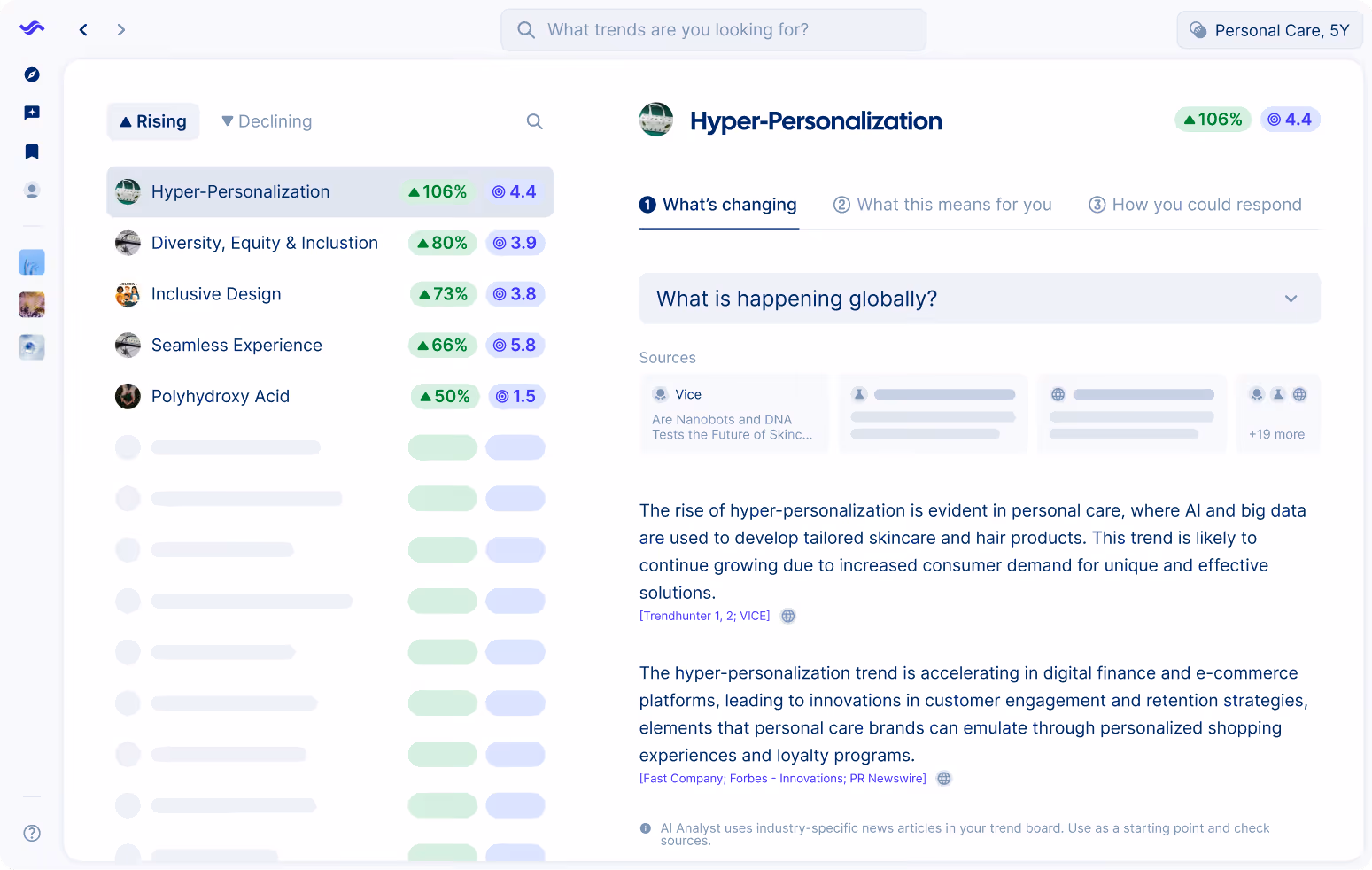Click the 106% growth badge in list
The width and height of the screenshot is (1372, 870).
tap(438, 191)
